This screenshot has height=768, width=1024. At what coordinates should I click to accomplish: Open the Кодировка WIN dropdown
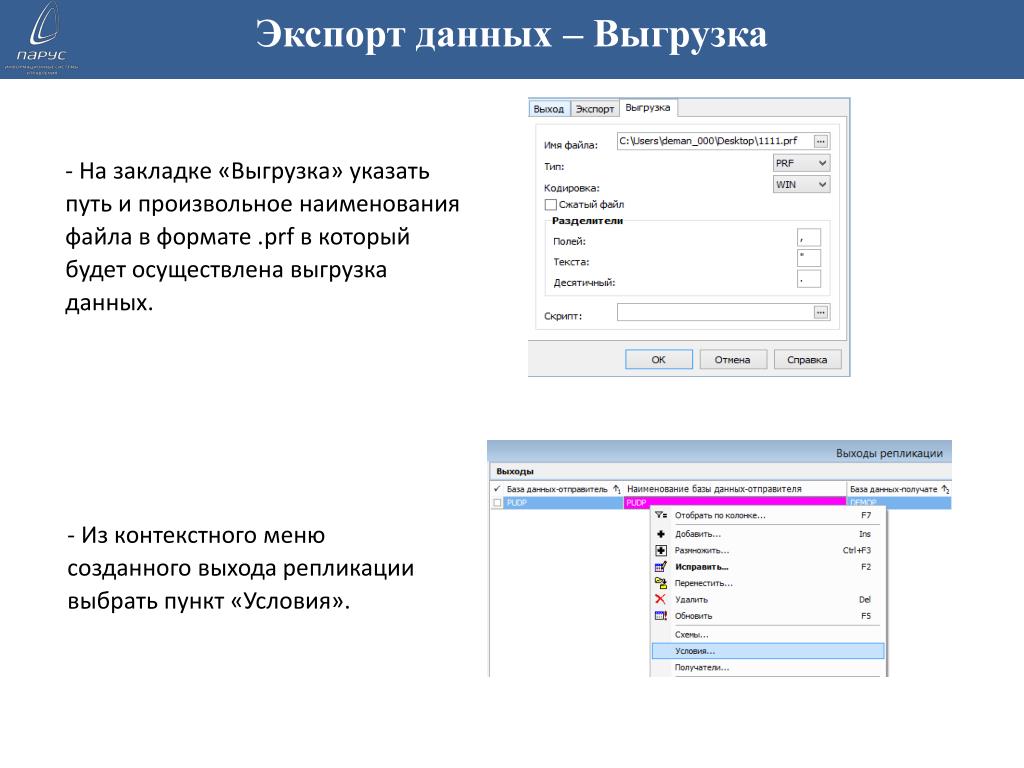tap(801, 185)
